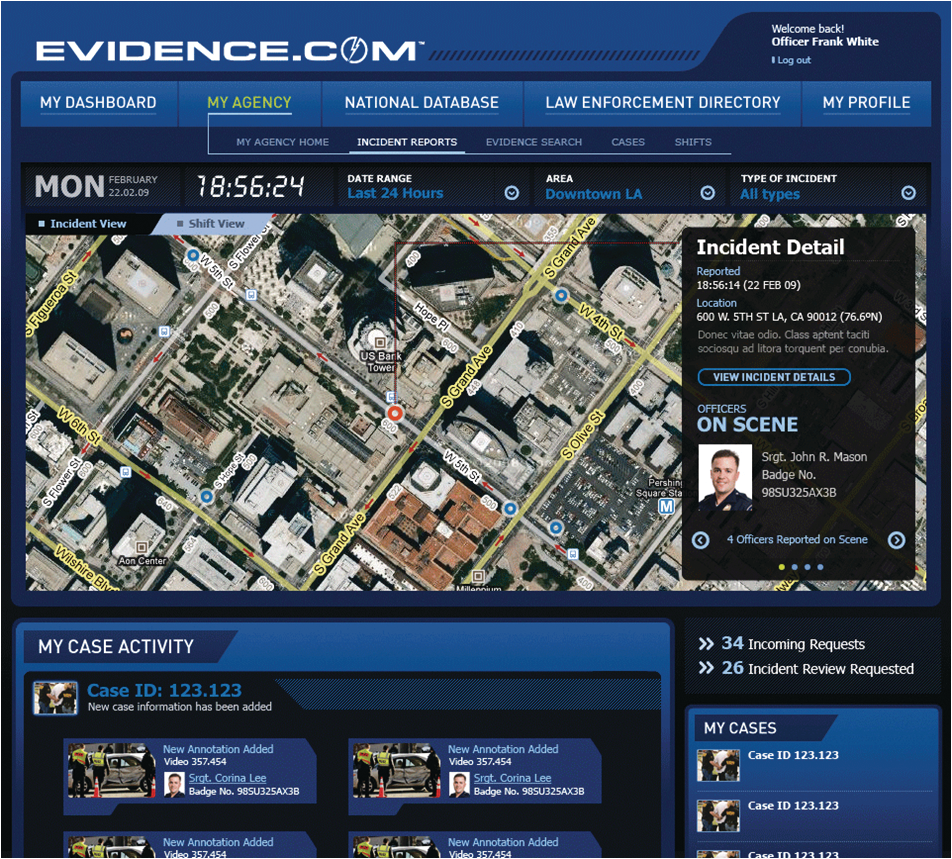952x859 pixels.
Task: Click the View Incident Details button
Action: click(774, 377)
